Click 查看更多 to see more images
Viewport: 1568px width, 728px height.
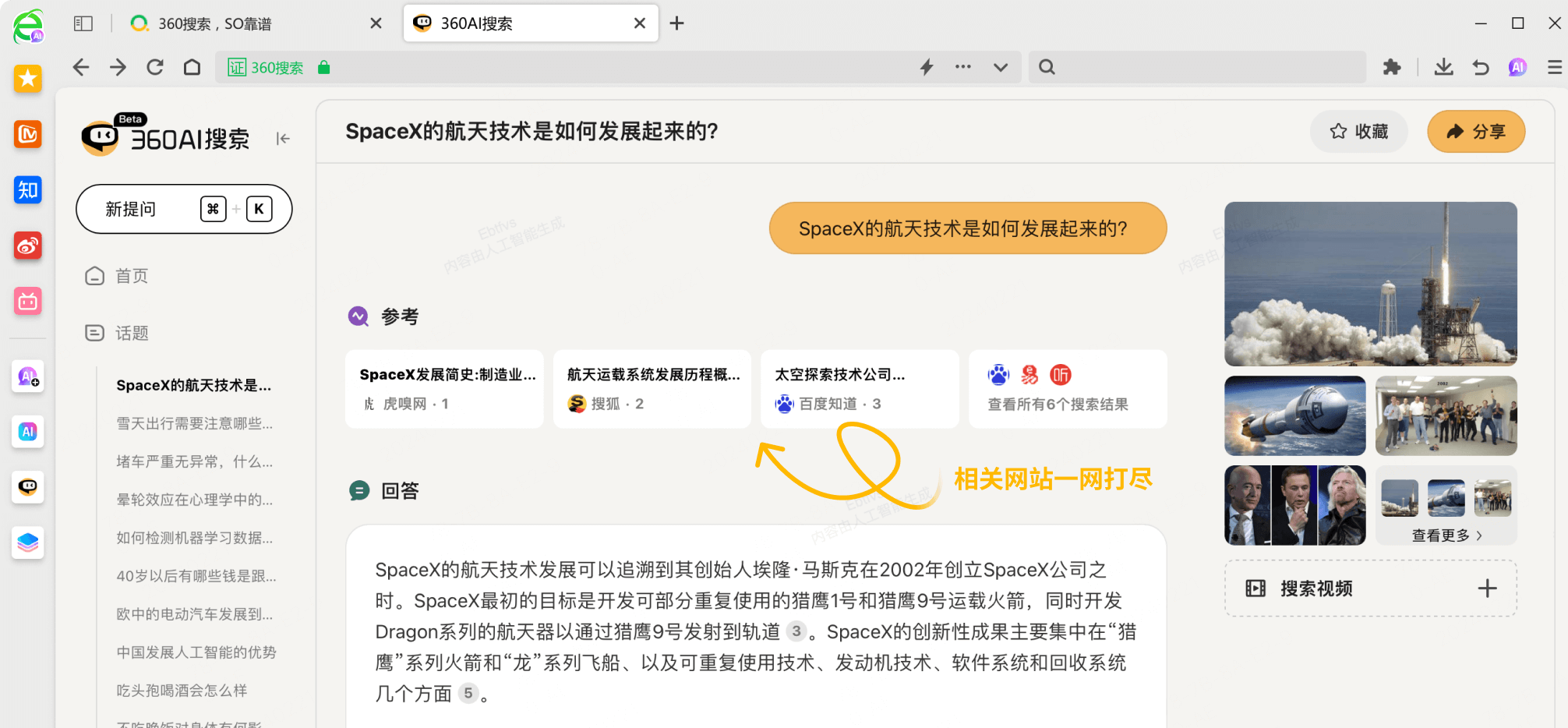(x=1446, y=535)
